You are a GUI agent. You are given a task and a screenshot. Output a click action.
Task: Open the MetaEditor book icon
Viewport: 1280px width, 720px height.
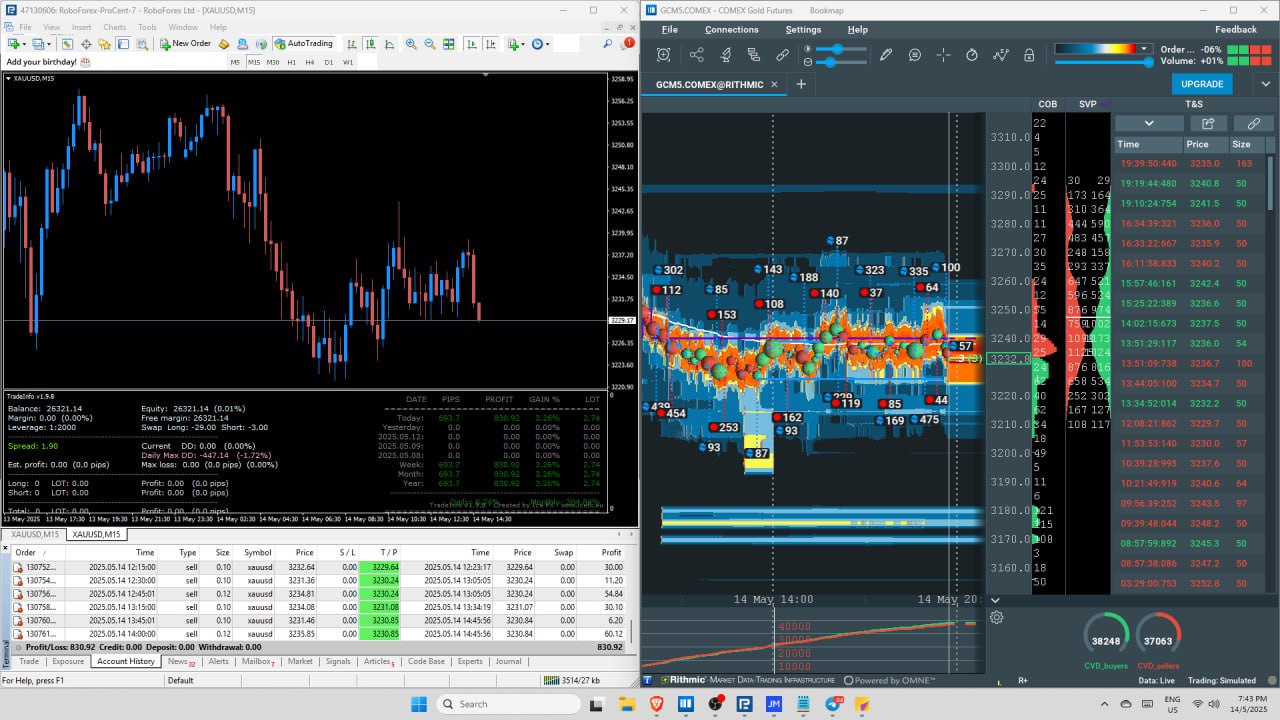[x=224, y=44]
